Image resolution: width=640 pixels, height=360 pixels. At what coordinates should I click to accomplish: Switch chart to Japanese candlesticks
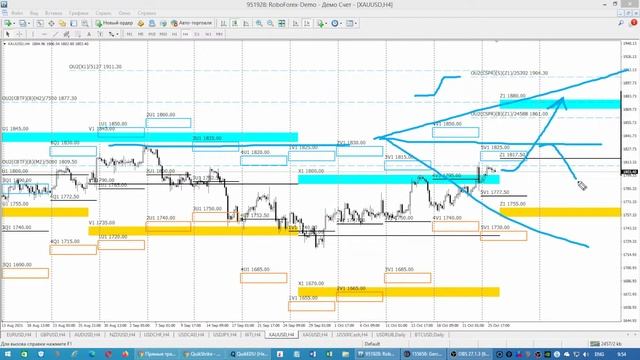point(235,24)
